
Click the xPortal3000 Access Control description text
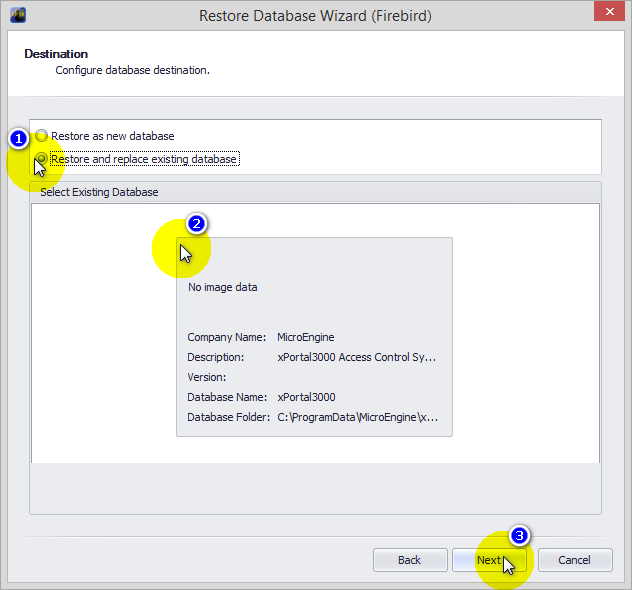tap(356, 357)
